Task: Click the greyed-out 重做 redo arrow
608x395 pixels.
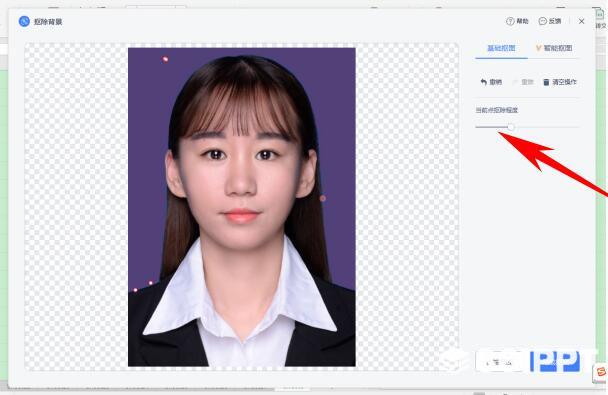Action: coord(515,82)
